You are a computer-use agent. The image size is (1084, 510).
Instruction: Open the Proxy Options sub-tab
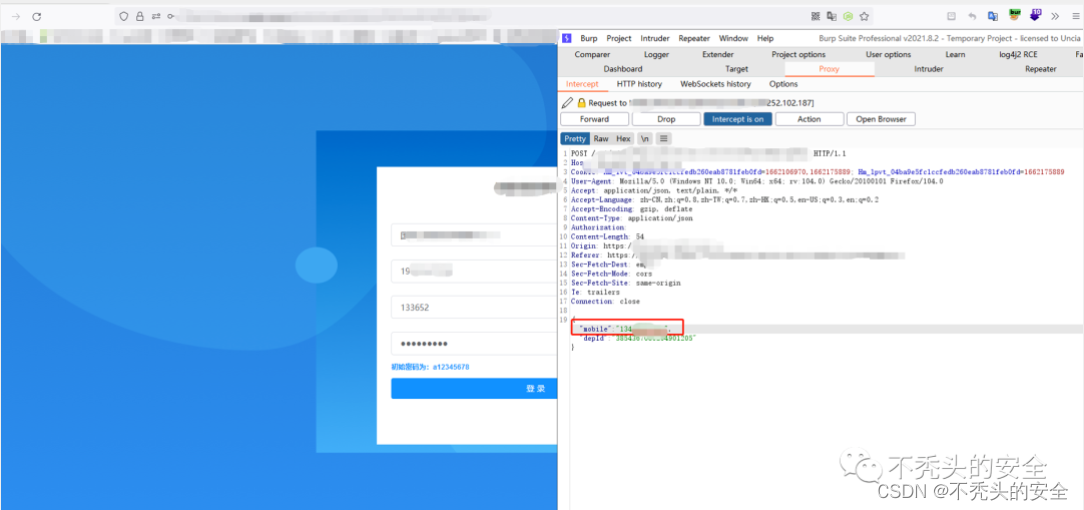[783, 84]
